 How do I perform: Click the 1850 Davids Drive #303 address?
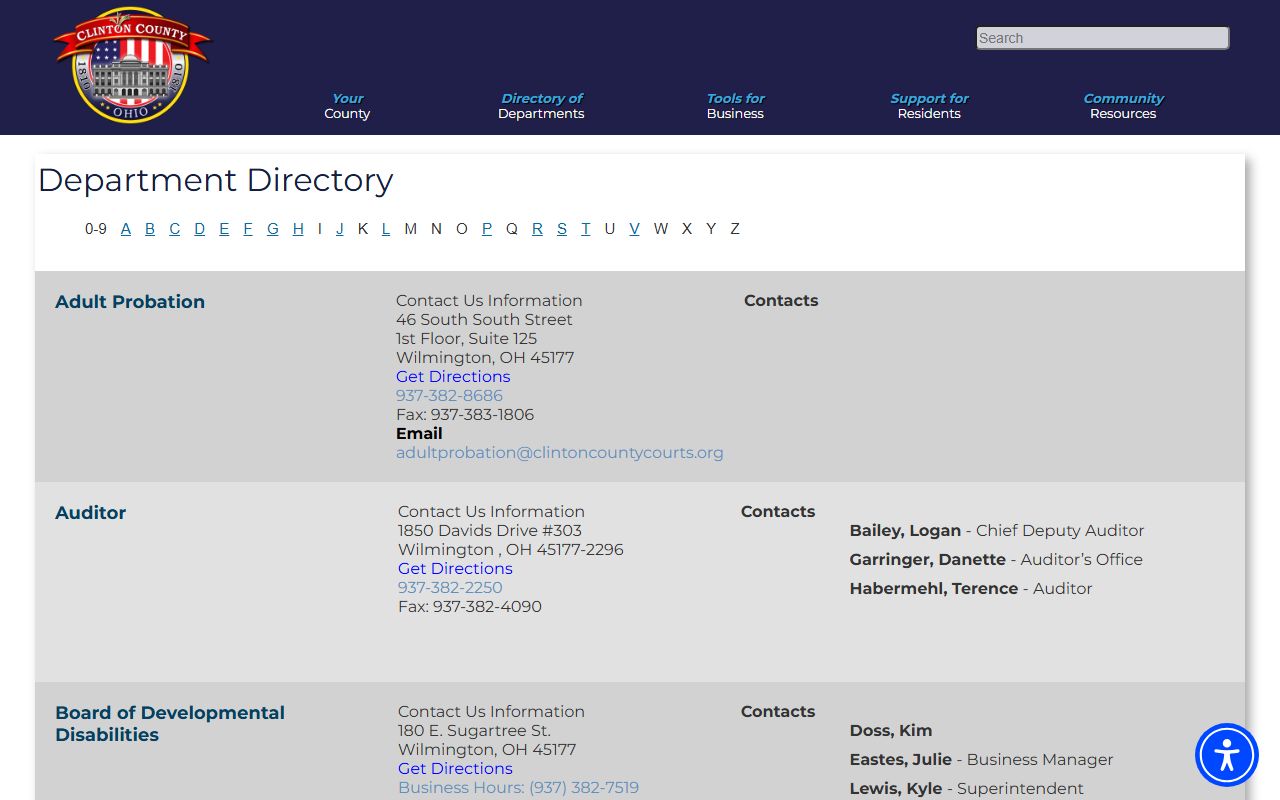click(x=490, y=531)
